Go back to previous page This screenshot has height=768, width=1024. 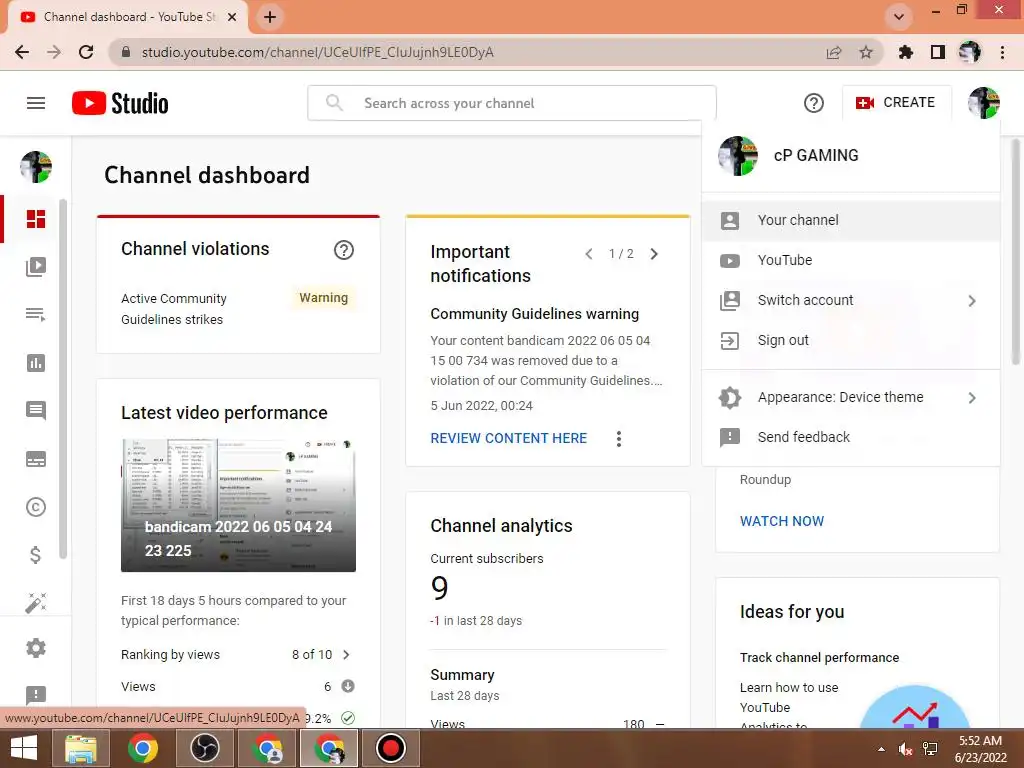pos(22,52)
